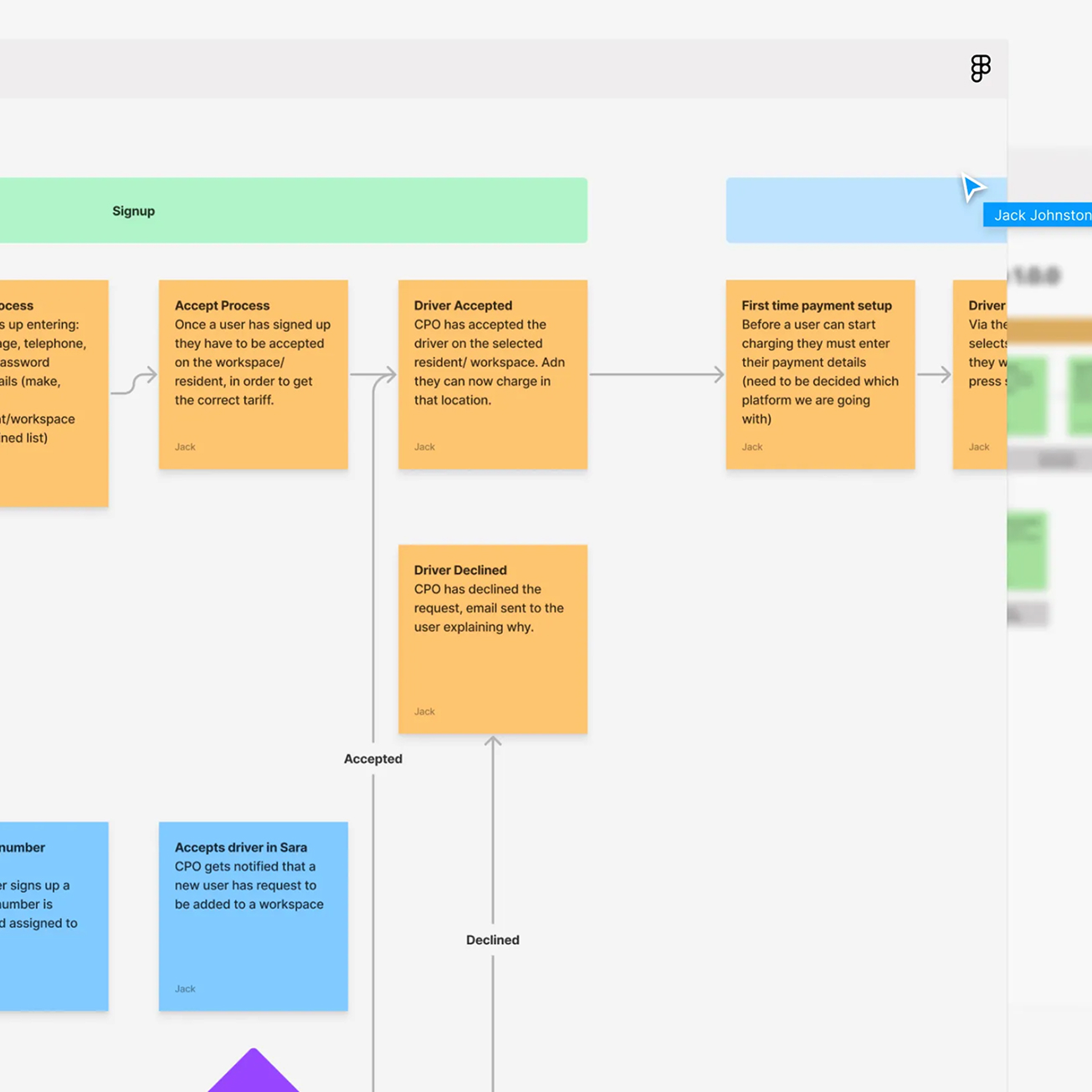Image resolution: width=1092 pixels, height=1092 pixels.
Task: Click the Declined connector label
Action: tap(492, 940)
